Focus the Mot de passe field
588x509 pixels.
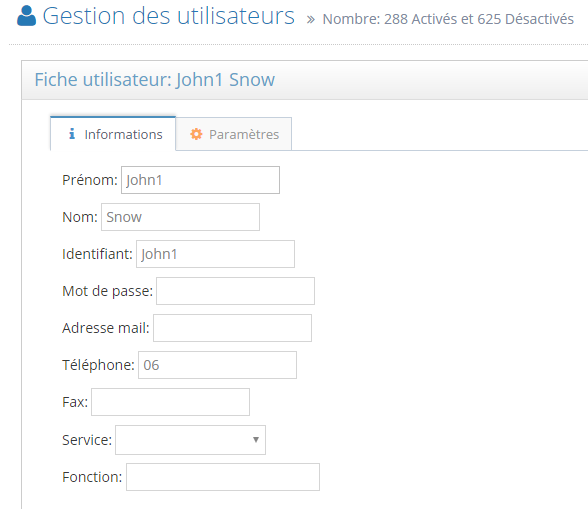236,291
